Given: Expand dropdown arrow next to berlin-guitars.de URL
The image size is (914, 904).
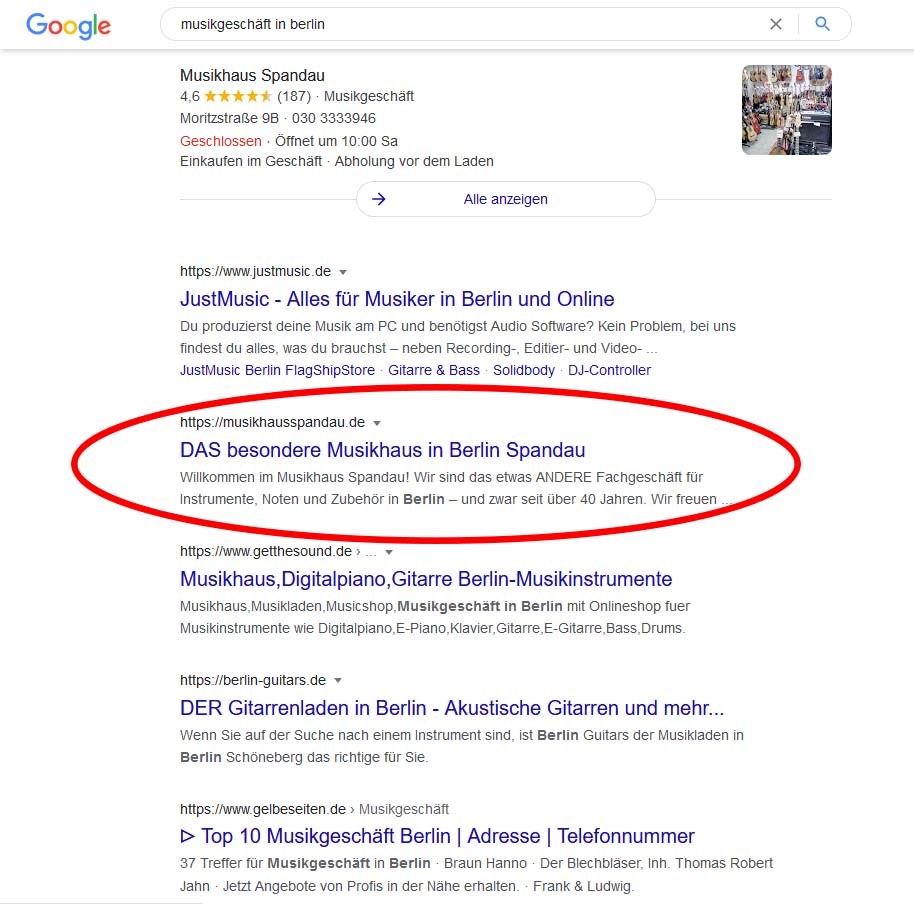Looking at the screenshot, I should coord(338,680).
